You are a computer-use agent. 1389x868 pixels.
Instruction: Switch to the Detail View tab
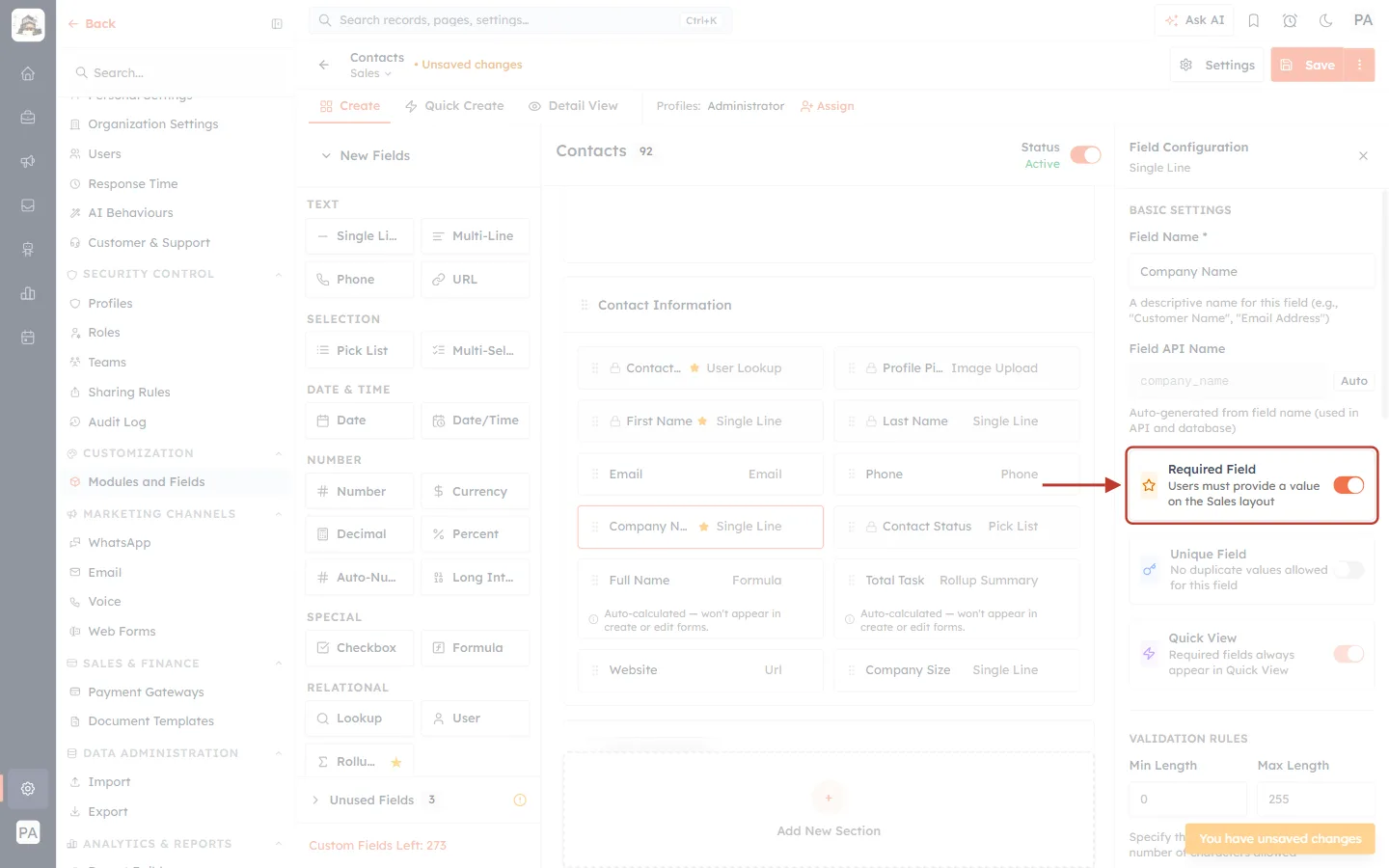point(573,106)
